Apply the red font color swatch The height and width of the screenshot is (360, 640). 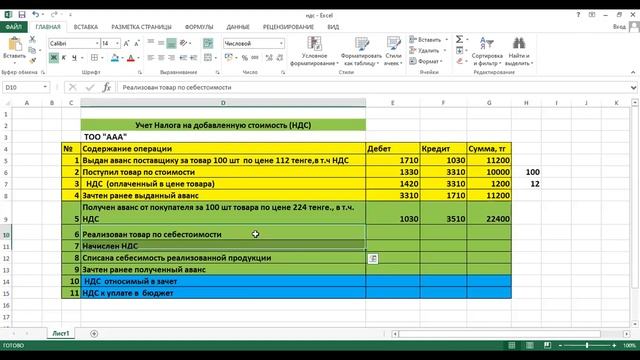[131, 58]
